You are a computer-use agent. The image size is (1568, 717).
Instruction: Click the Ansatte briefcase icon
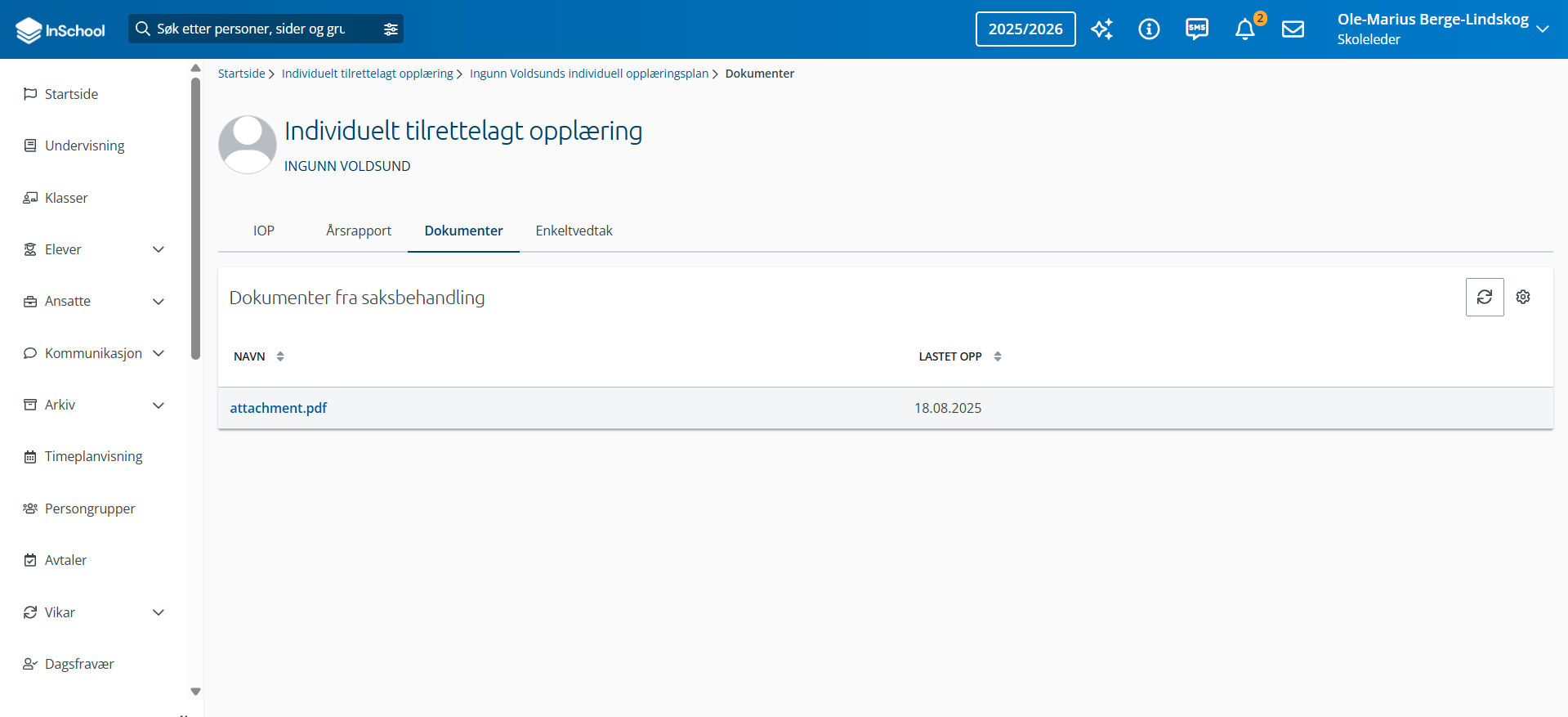30,301
